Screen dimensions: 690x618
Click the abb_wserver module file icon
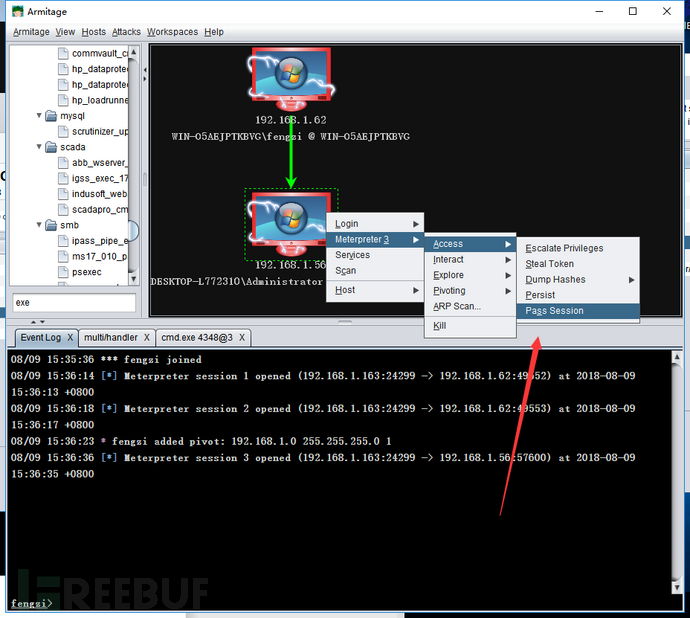click(x=63, y=162)
